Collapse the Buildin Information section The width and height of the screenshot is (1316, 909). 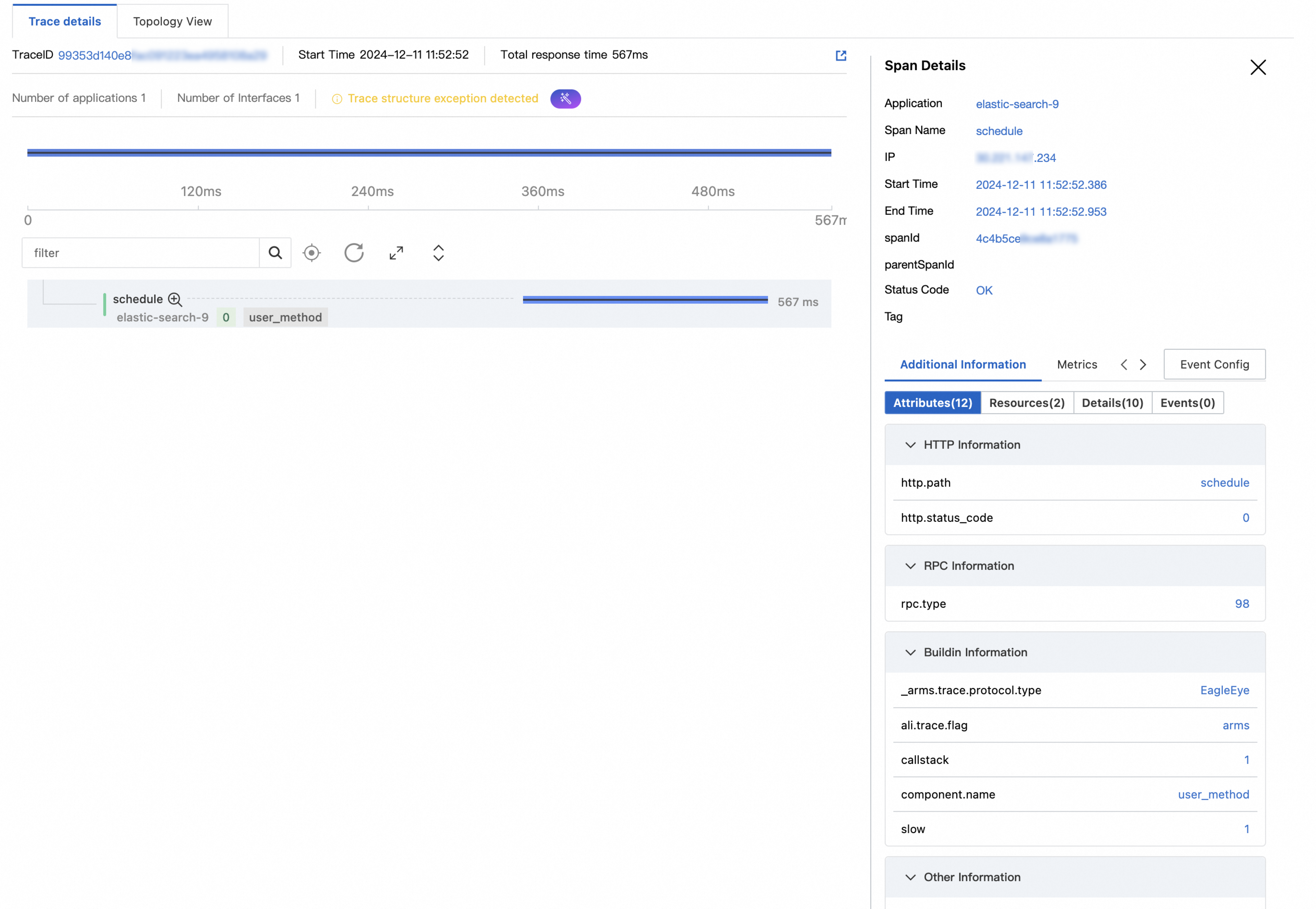[x=910, y=653]
